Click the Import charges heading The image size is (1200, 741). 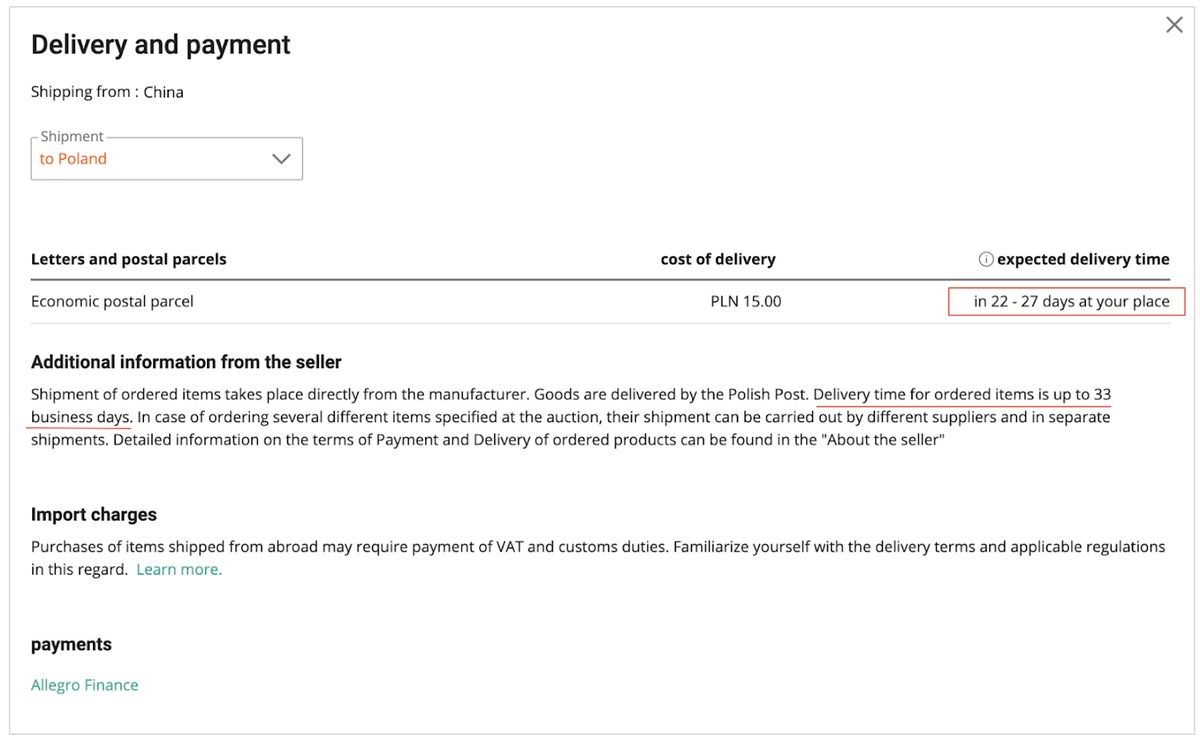tap(94, 515)
